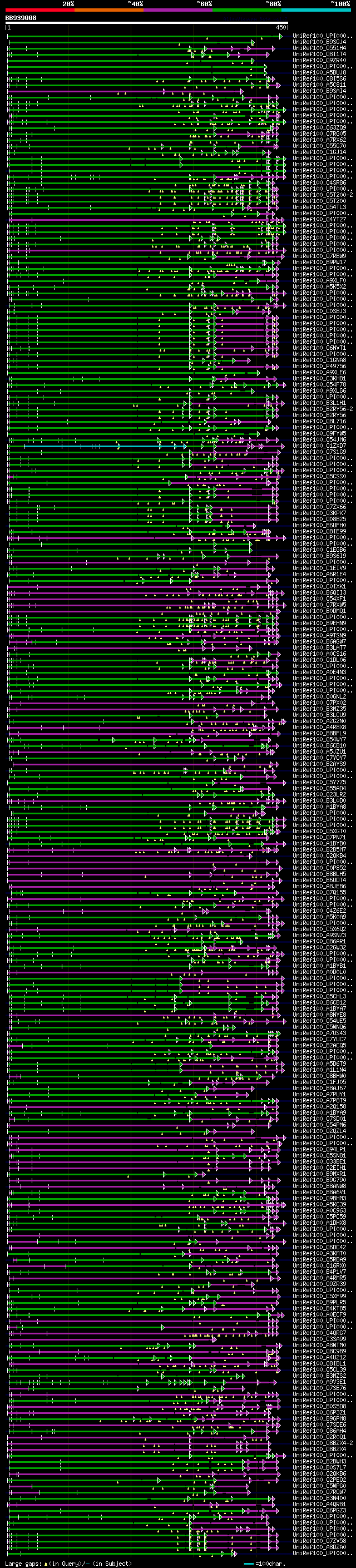The image size is (356, 1568).
Task: Select the UniRef100_Q6PGZ3 label
Action: tap(319, 1510)
